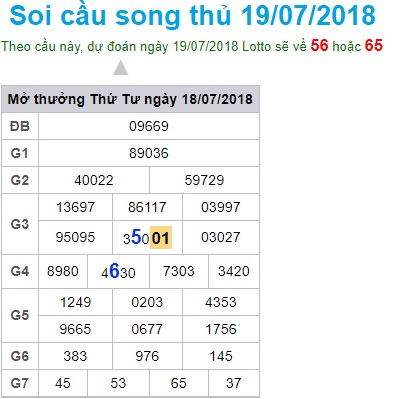
Task: Click the special prize number 09669
Action: [x=149, y=126]
